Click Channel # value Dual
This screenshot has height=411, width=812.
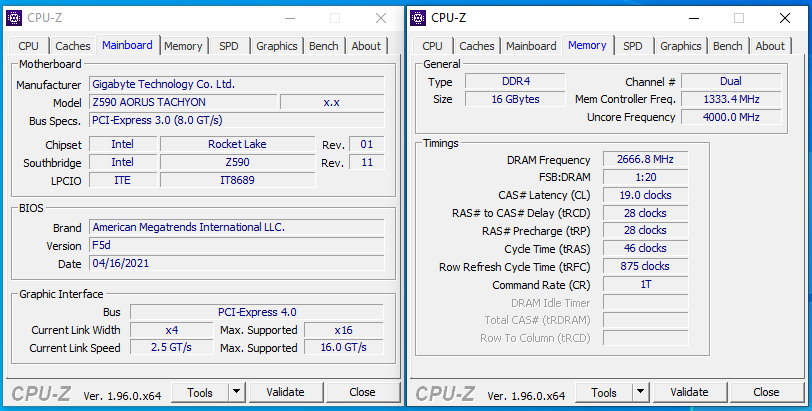point(731,81)
